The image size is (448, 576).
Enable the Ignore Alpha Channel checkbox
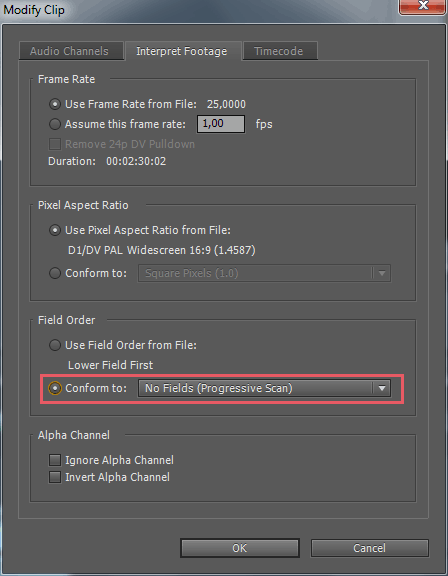[55, 460]
